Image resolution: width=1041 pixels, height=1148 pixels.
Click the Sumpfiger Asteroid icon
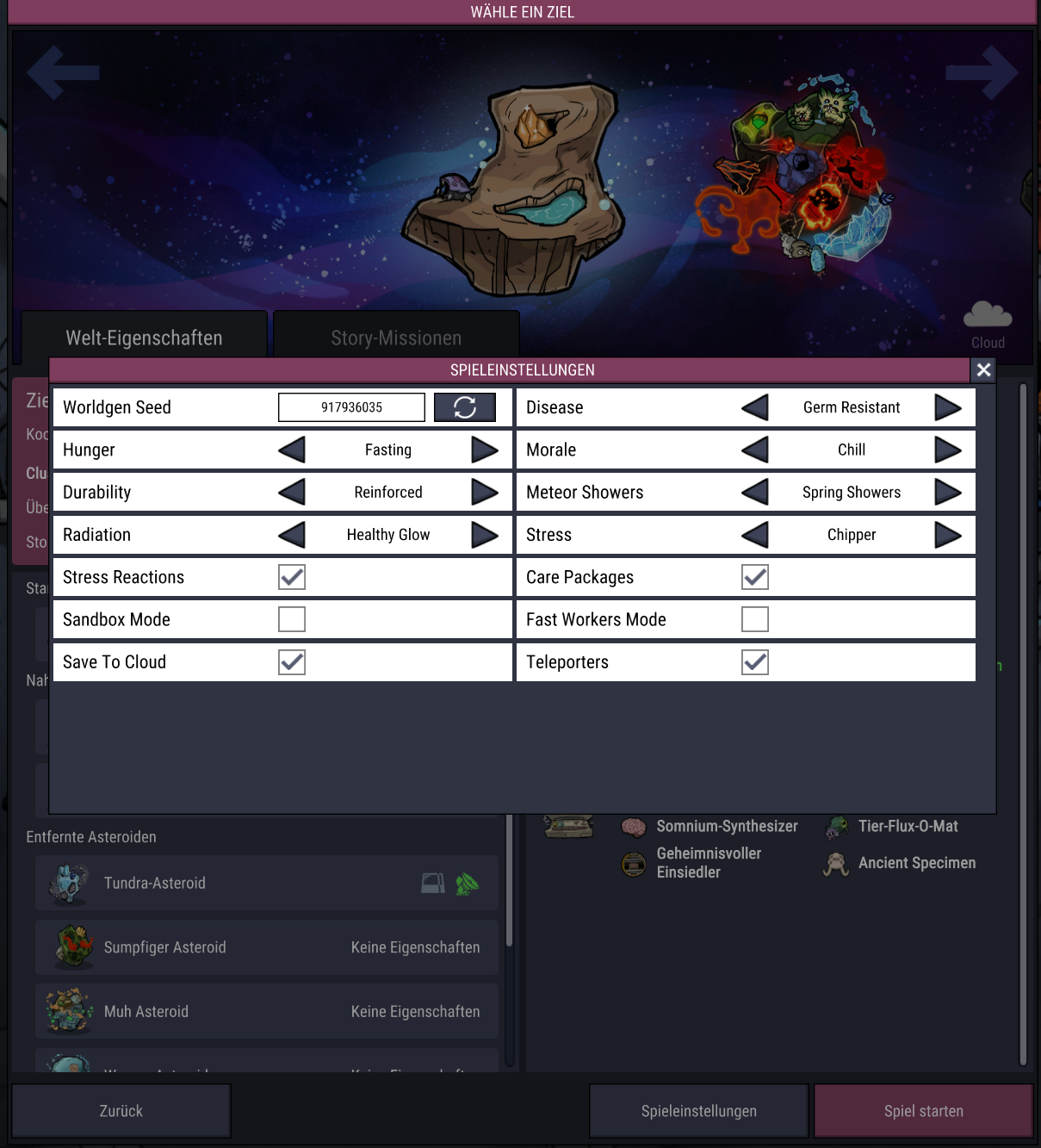(73, 947)
